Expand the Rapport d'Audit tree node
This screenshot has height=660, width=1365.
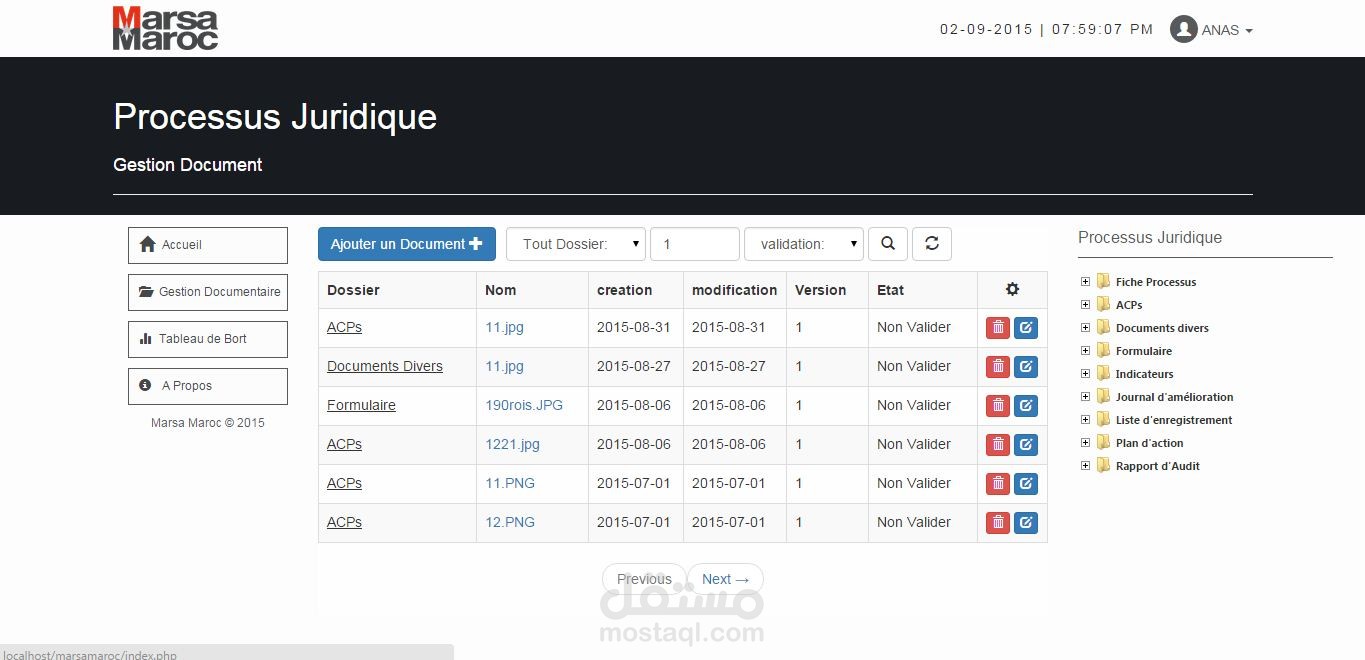point(1085,466)
